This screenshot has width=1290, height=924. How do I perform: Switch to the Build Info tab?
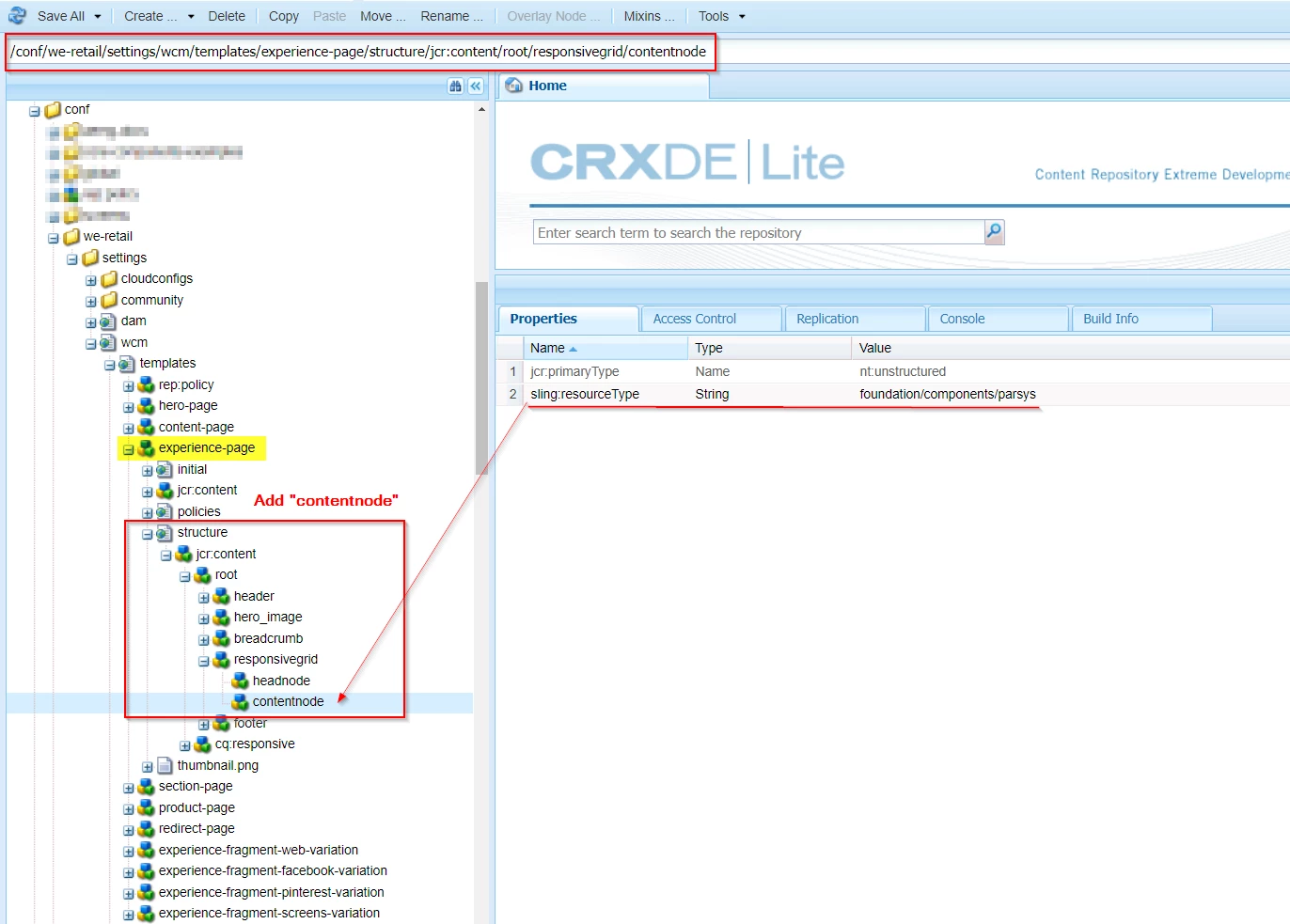pos(1141,319)
